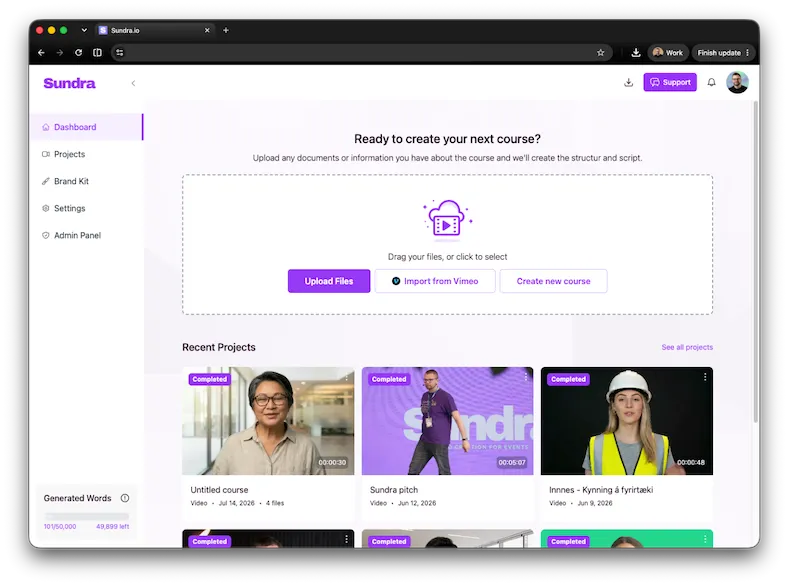Click Import from Vimeo button
The width and height of the screenshot is (800, 586).
click(x=435, y=281)
